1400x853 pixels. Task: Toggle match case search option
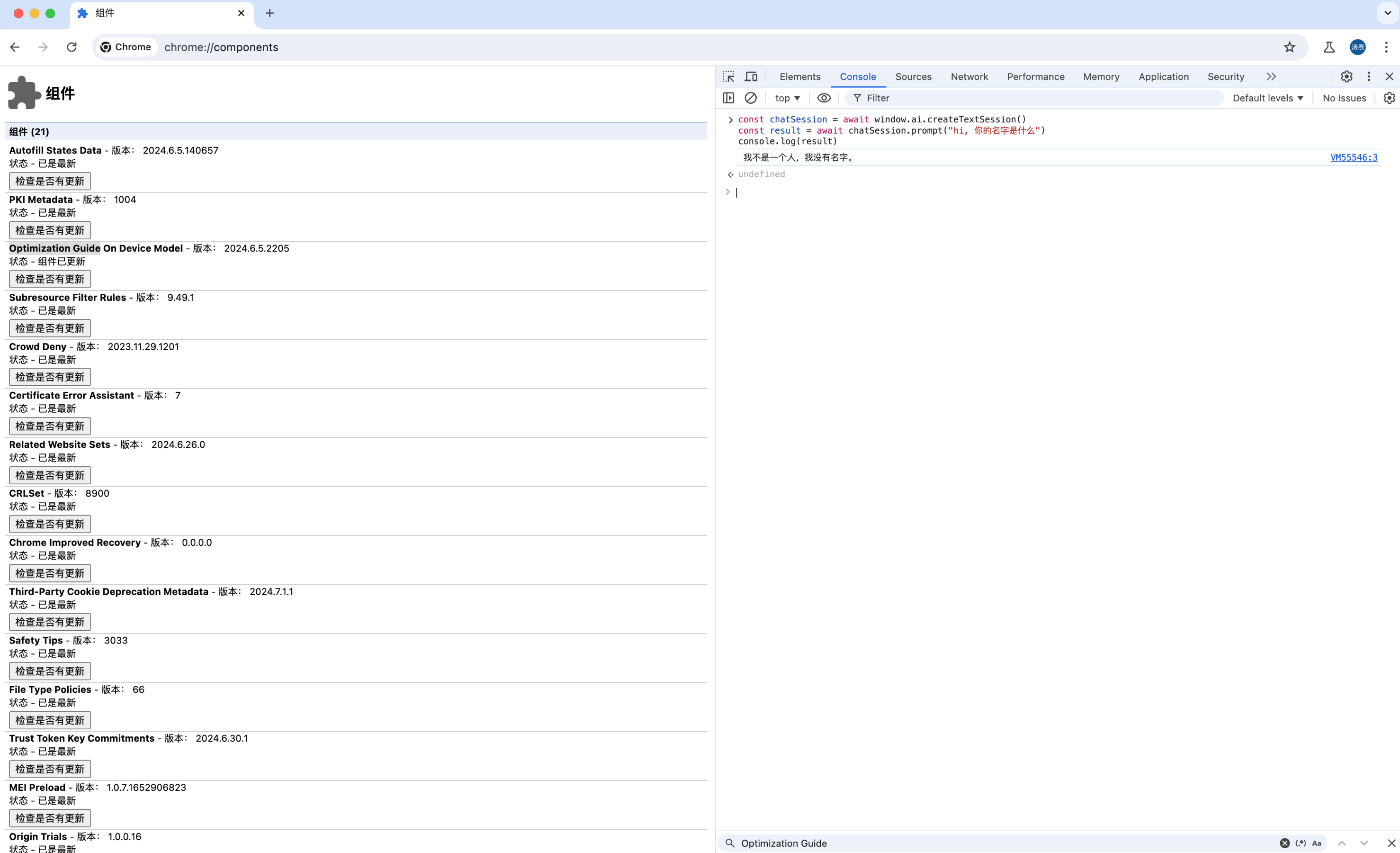(1317, 843)
